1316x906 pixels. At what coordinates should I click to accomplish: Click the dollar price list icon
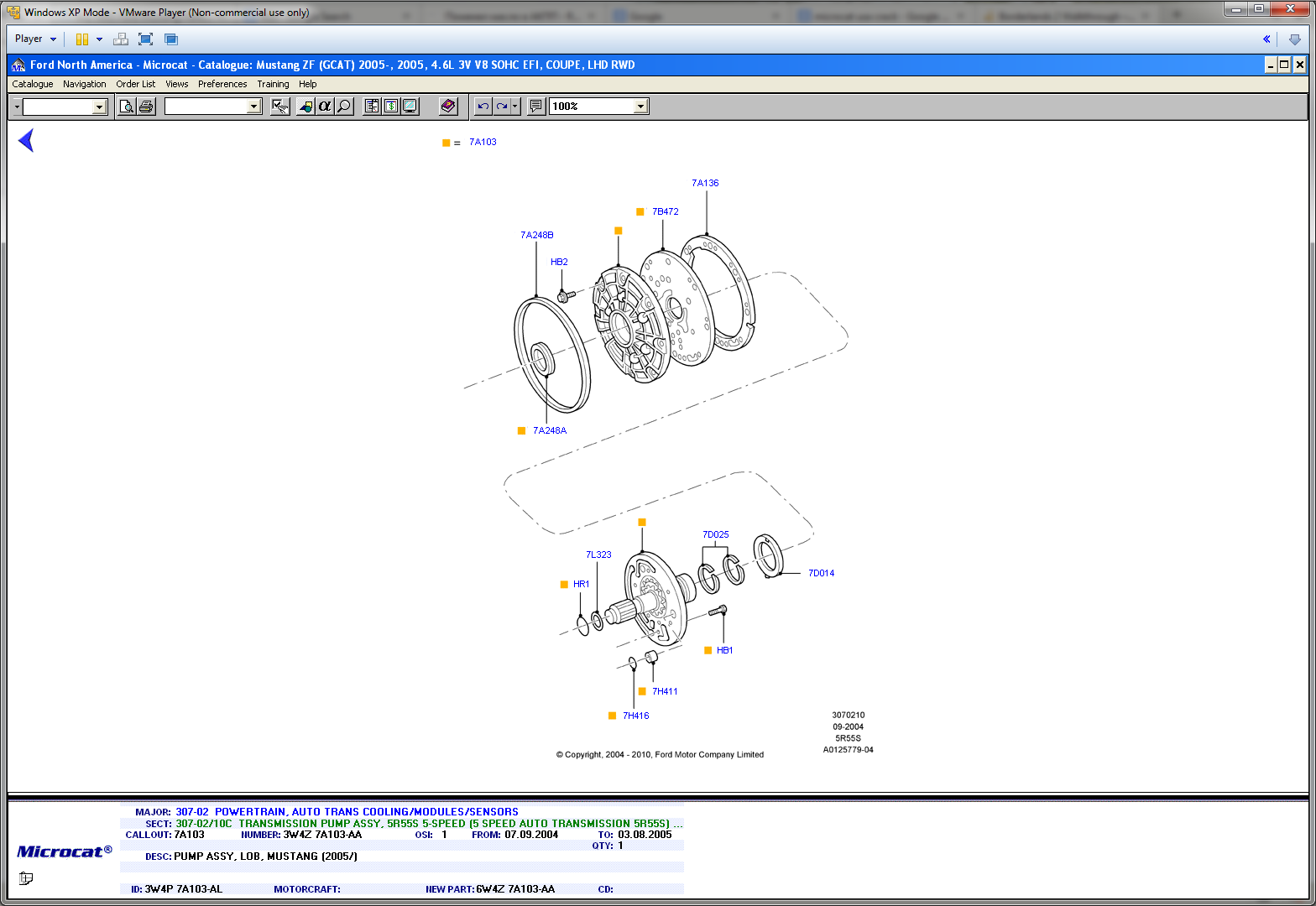click(x=391, y=107)
